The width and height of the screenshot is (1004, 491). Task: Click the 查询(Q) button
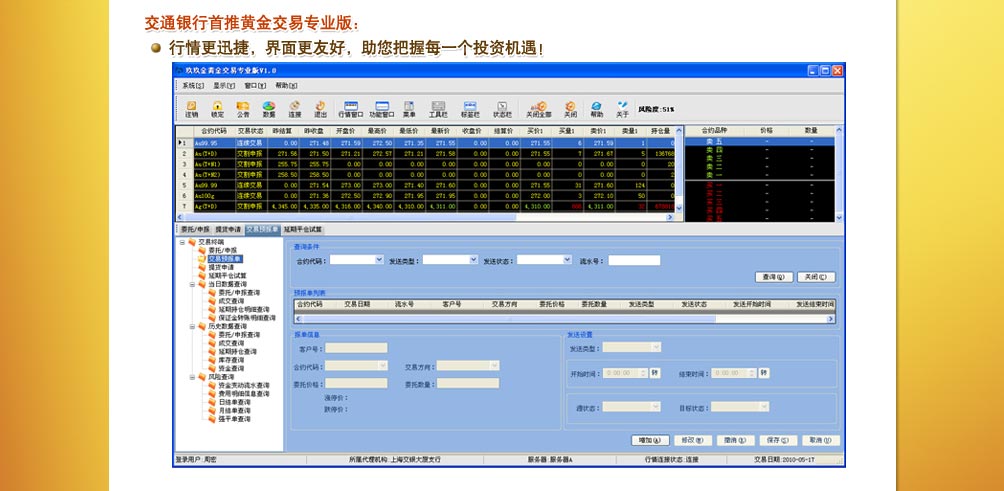tap(772, 277)
